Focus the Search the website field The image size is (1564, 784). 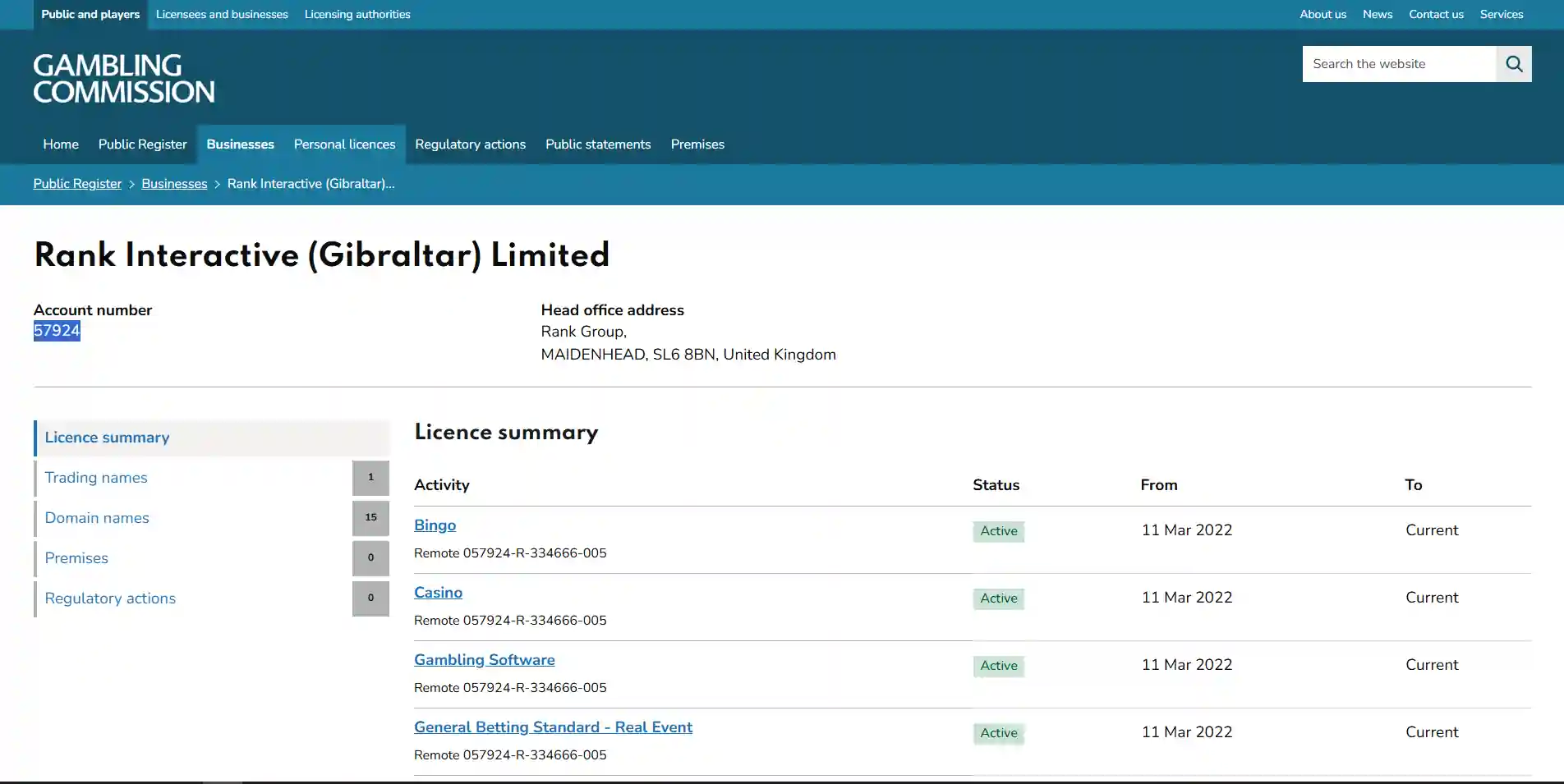pyautogui.click(x=1399, y=64)
